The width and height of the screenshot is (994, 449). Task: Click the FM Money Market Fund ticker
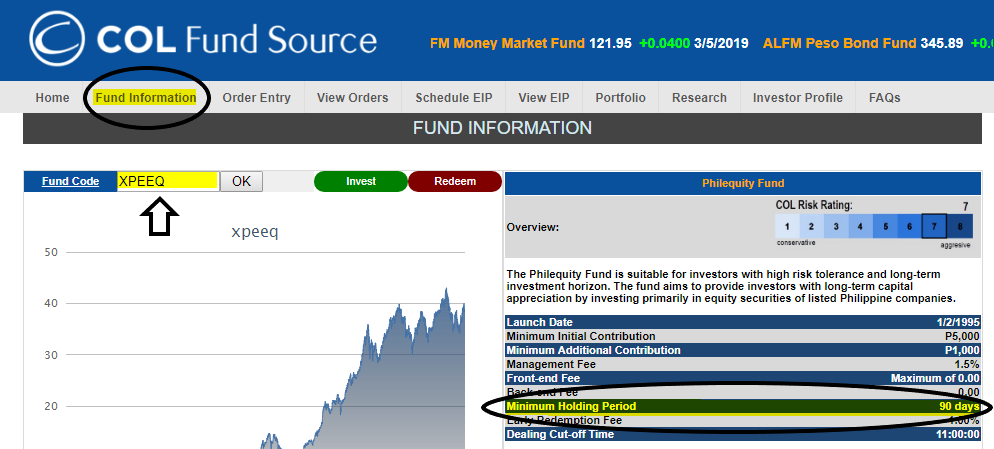pos(507,44)
